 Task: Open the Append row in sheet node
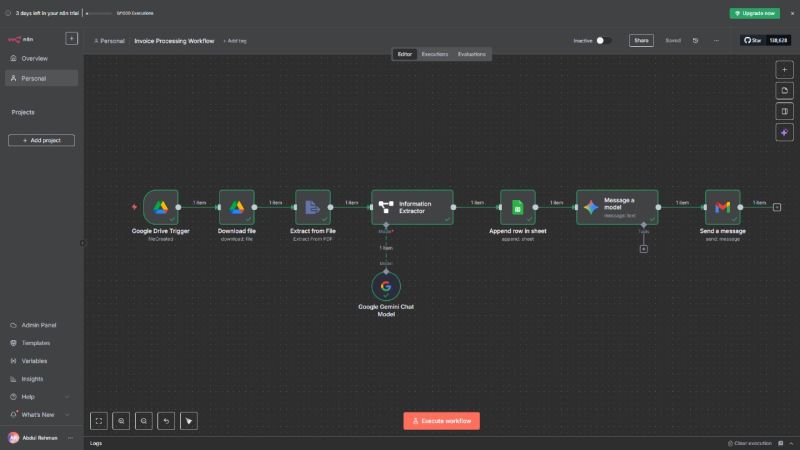click(518, 207)
